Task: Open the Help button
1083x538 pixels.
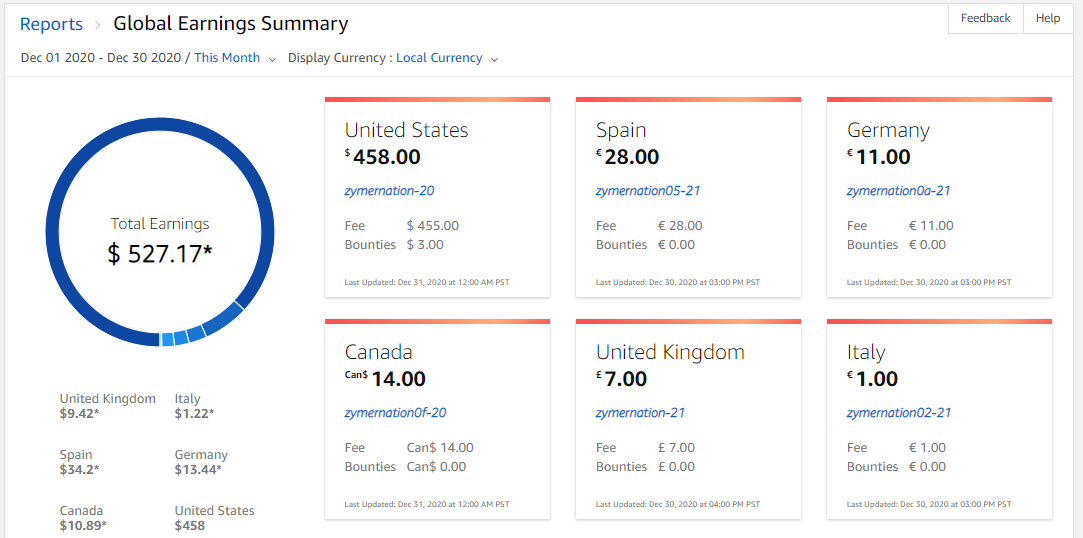Action: [x=1047, y=18]
